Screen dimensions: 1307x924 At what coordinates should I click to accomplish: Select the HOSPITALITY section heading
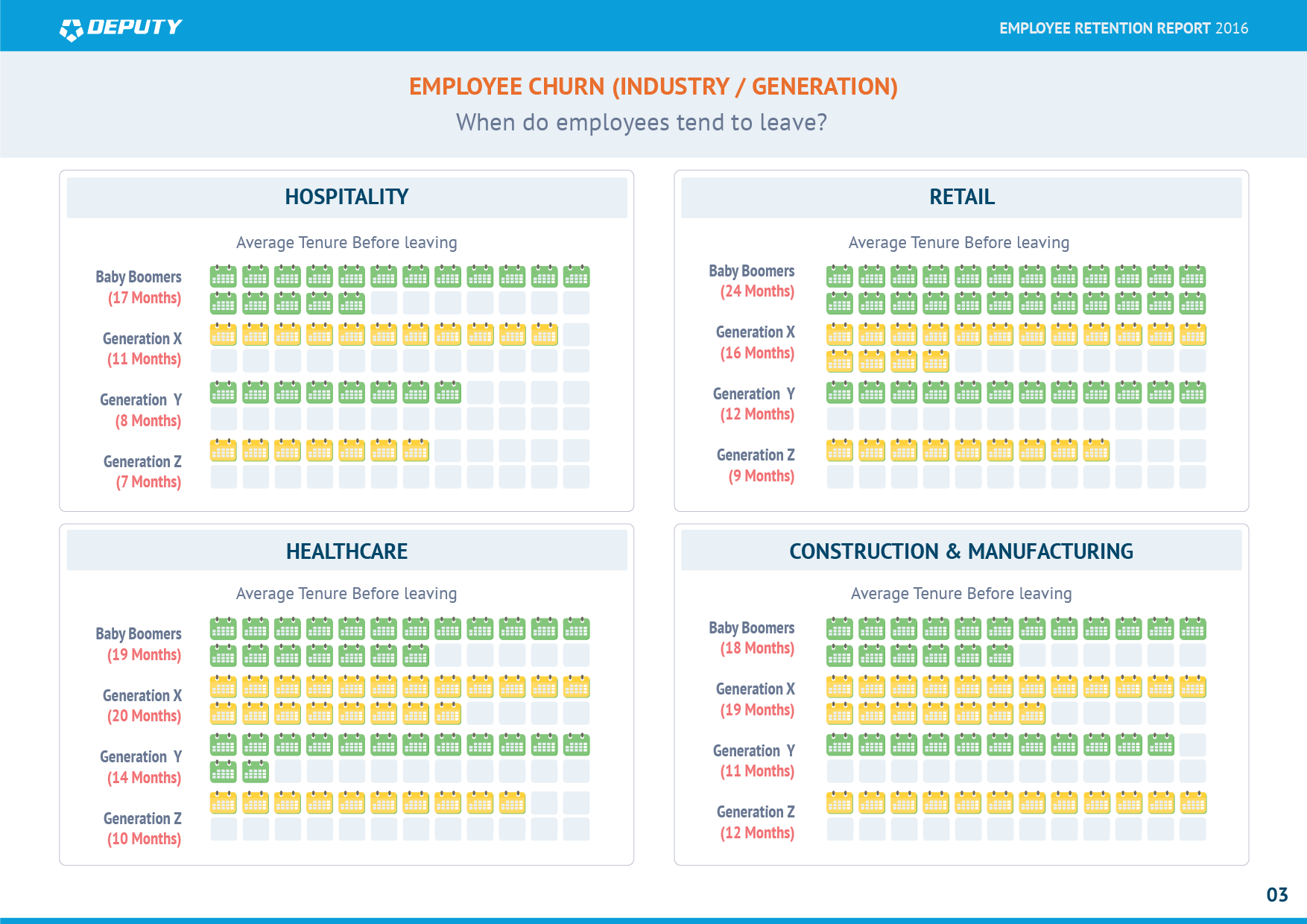tap(346, 197)
